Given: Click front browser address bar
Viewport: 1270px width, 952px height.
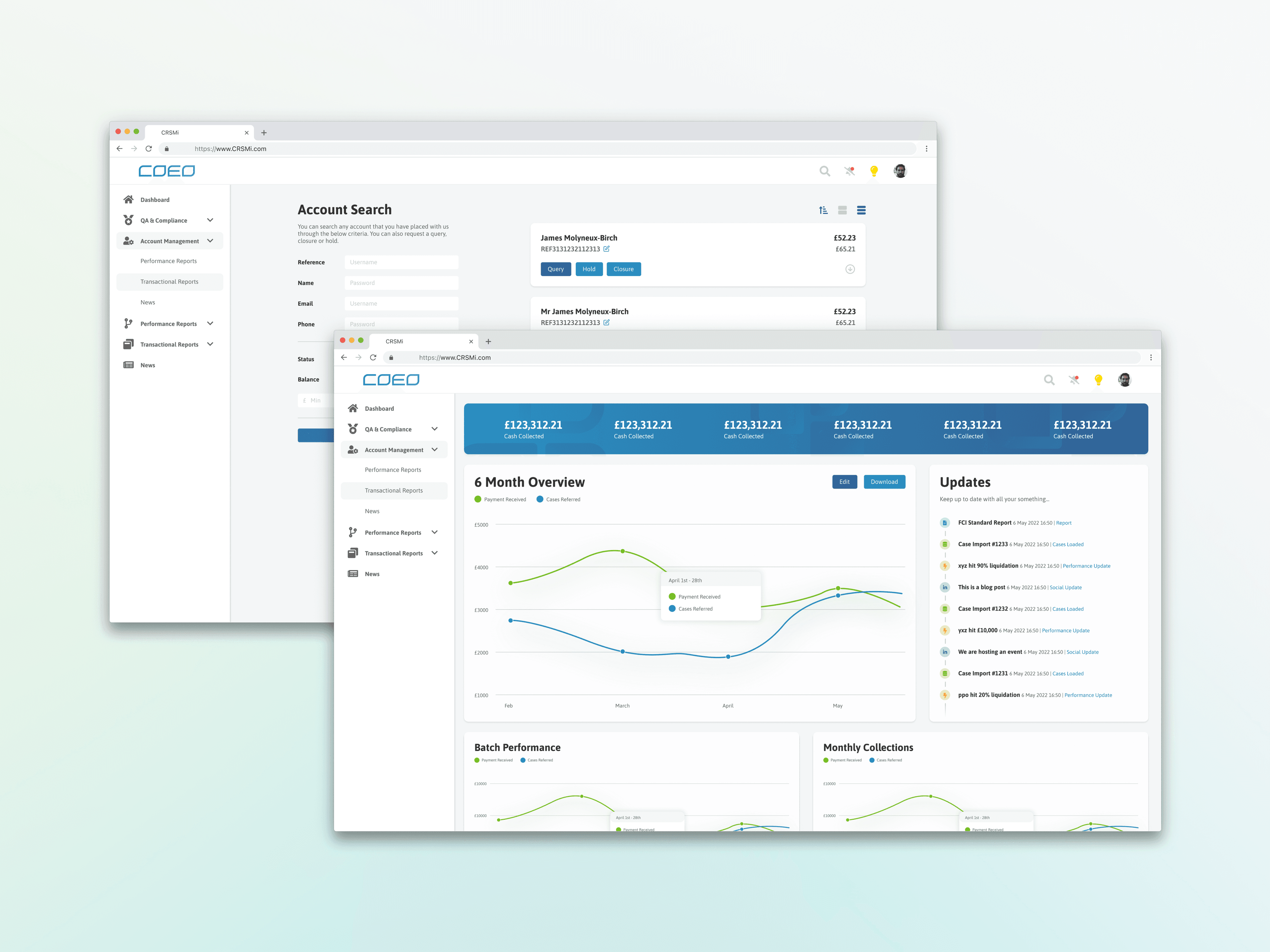Looking at the screenshot, I should point(761,358).
